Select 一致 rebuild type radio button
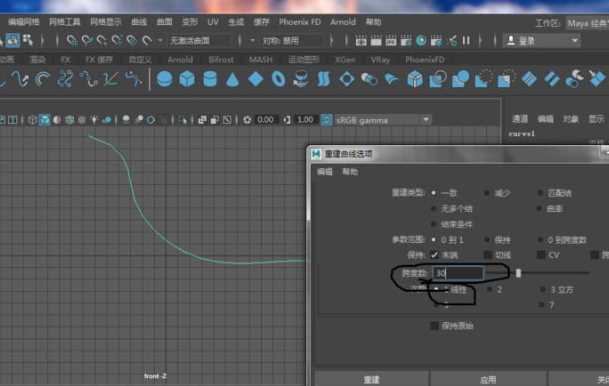 [x=434, y=193]
